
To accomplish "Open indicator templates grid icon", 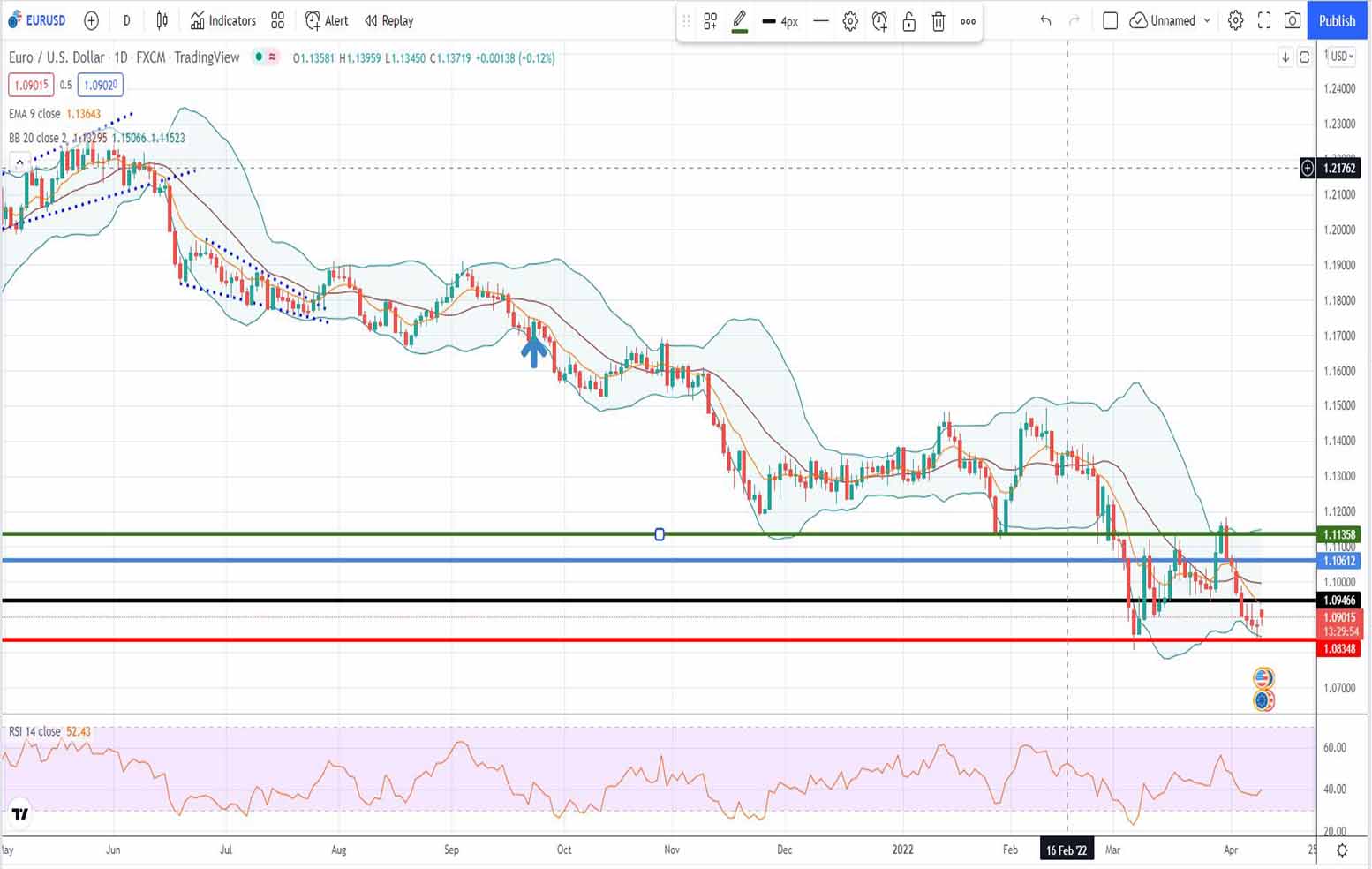I will (277, 20).
